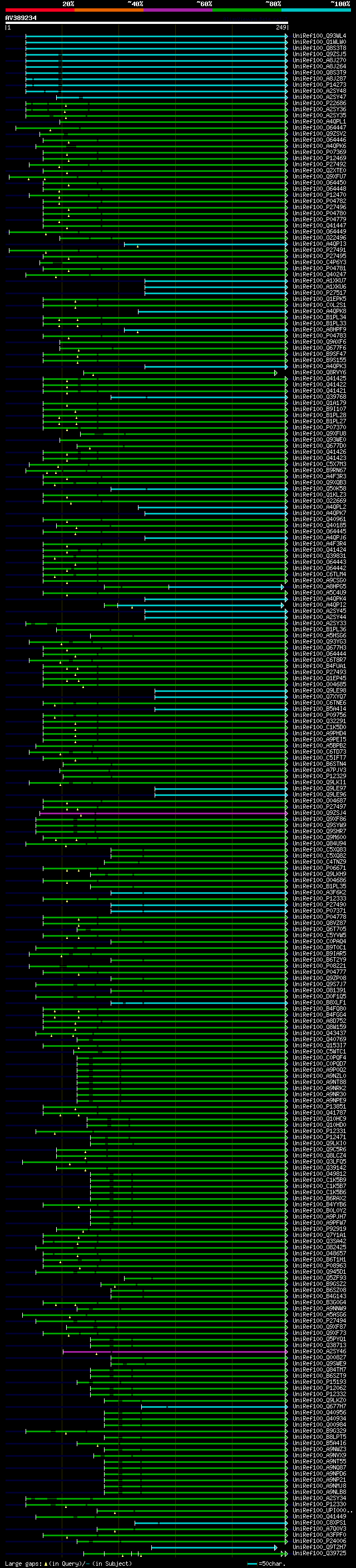Select hit label UniRef100_A9NLB8
The image size is (356, 1568).
click(x=319, y=1492)
